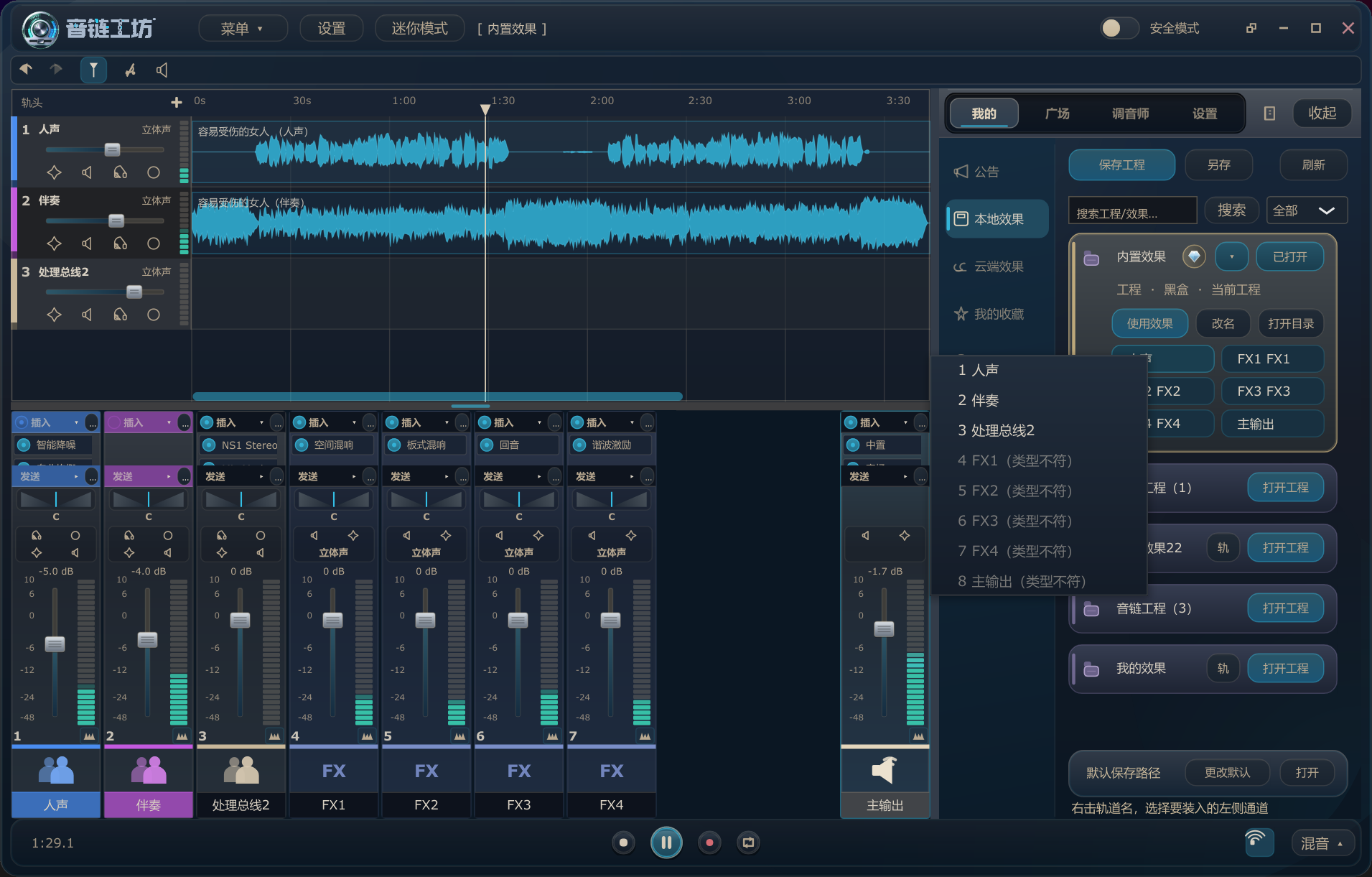Switch to the 调音师 tab
Viewport: 1372px width, 877px height.
(x=1130, y=113)
